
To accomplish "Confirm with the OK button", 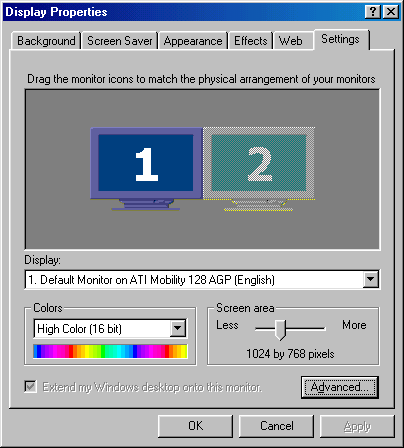I will pyautogui.click(x=195, y=426).
